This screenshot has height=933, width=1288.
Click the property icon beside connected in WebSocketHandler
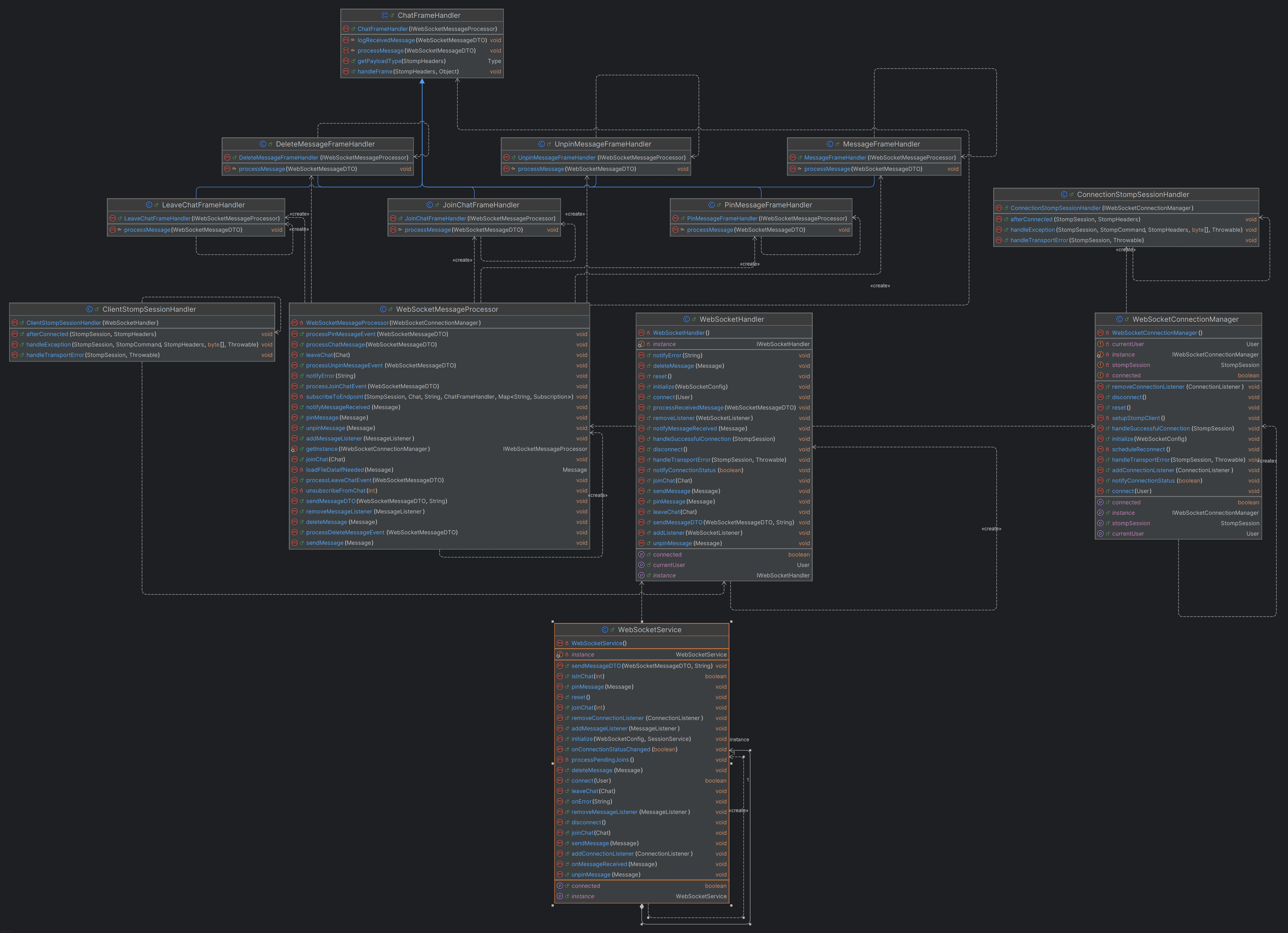[x=642, y=554]
